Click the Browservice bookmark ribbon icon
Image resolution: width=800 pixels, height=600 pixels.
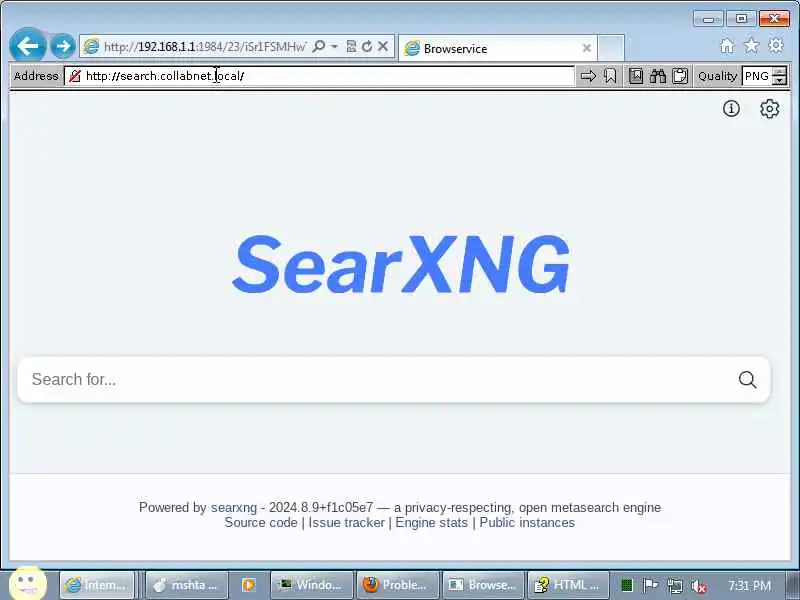point(610,76)
